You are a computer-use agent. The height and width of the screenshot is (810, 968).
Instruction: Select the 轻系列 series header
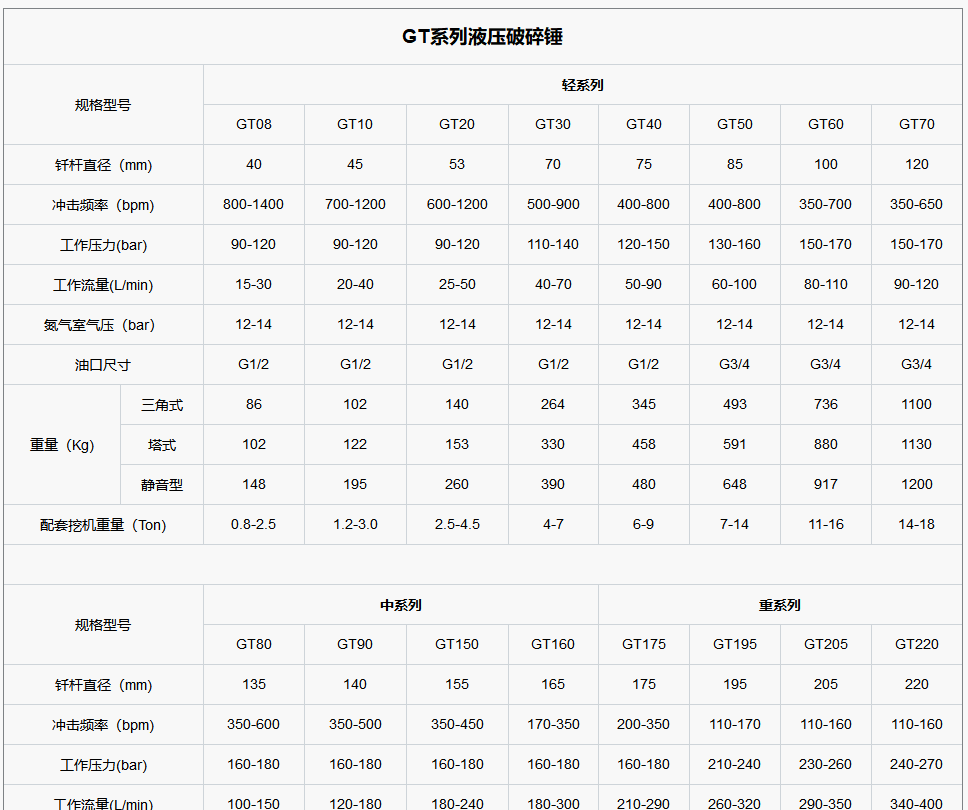point(584,85)
